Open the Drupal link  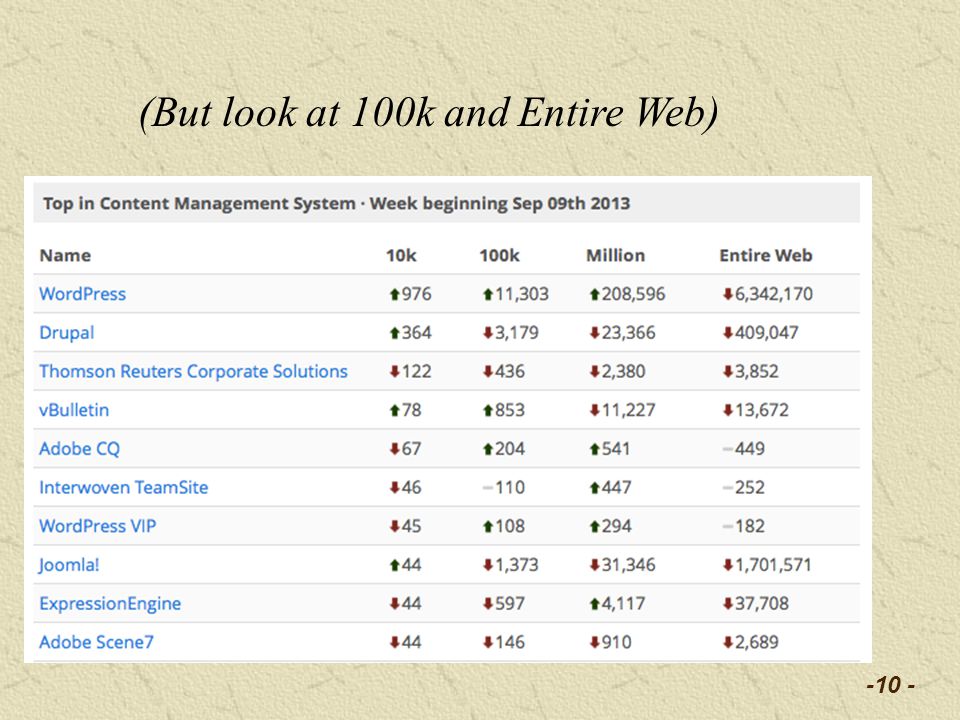pyautogui.click(x=67, y=332)
